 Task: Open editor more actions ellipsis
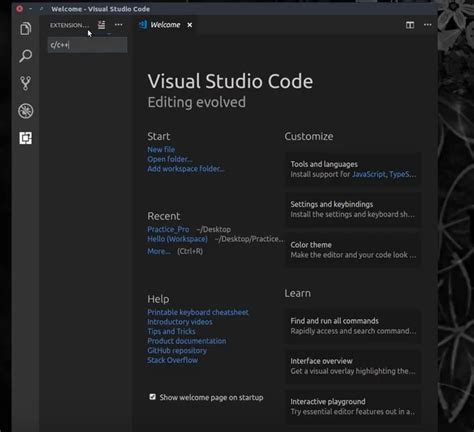pyautogui.click(x=428, y=25)
